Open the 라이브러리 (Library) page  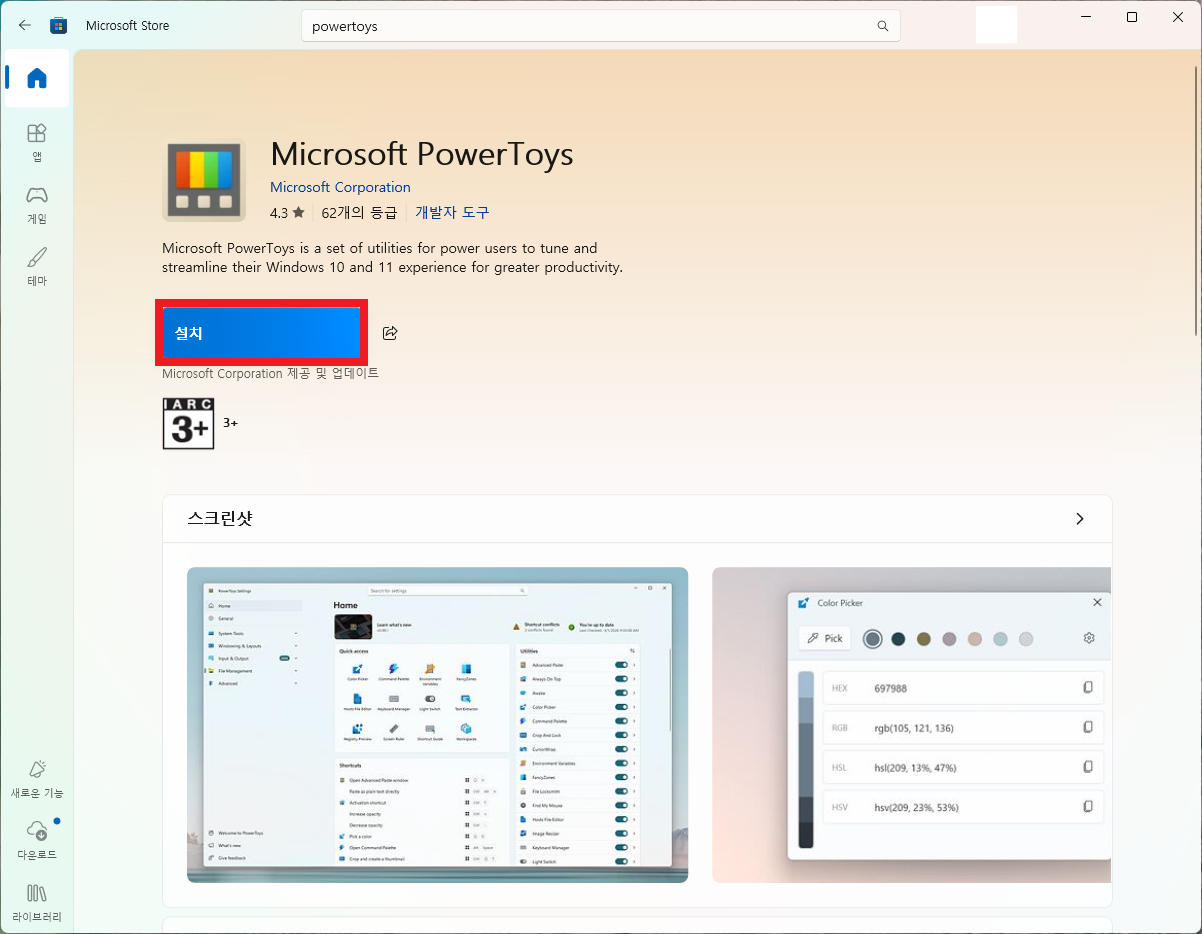coord(37,903)
